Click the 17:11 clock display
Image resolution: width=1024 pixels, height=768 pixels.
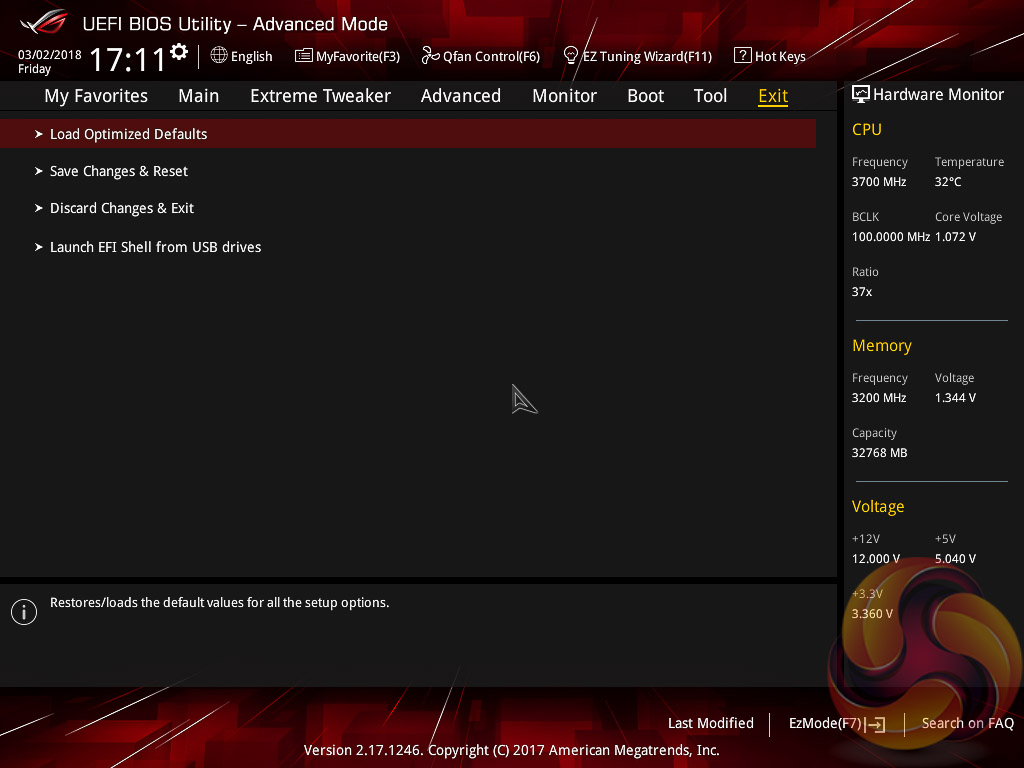point(127,59)
